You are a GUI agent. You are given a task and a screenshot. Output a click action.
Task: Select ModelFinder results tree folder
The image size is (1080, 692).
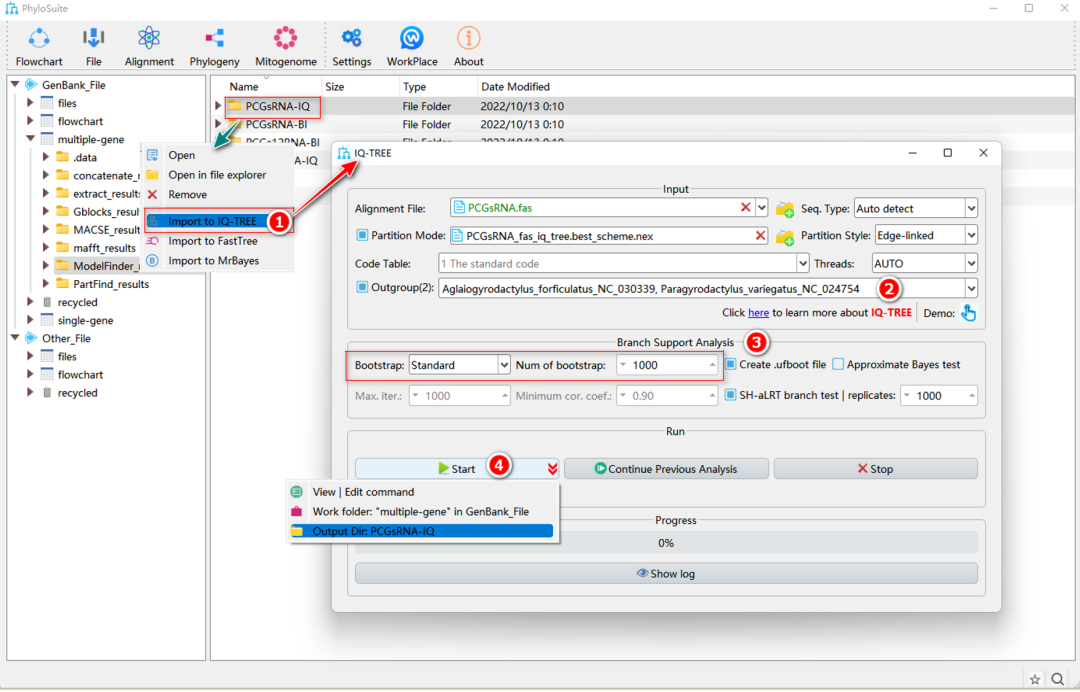[x=97, y=266]
